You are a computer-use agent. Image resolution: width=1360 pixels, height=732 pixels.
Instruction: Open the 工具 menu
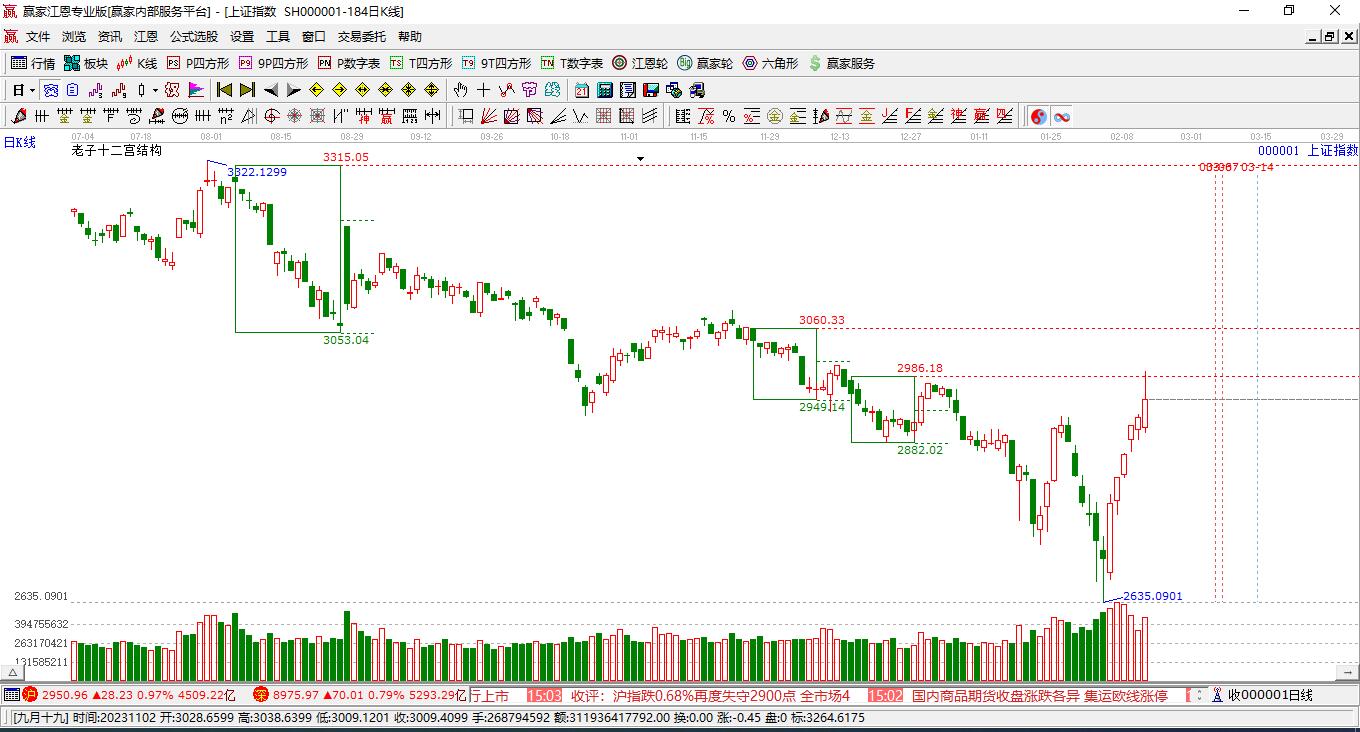[278, 37]
